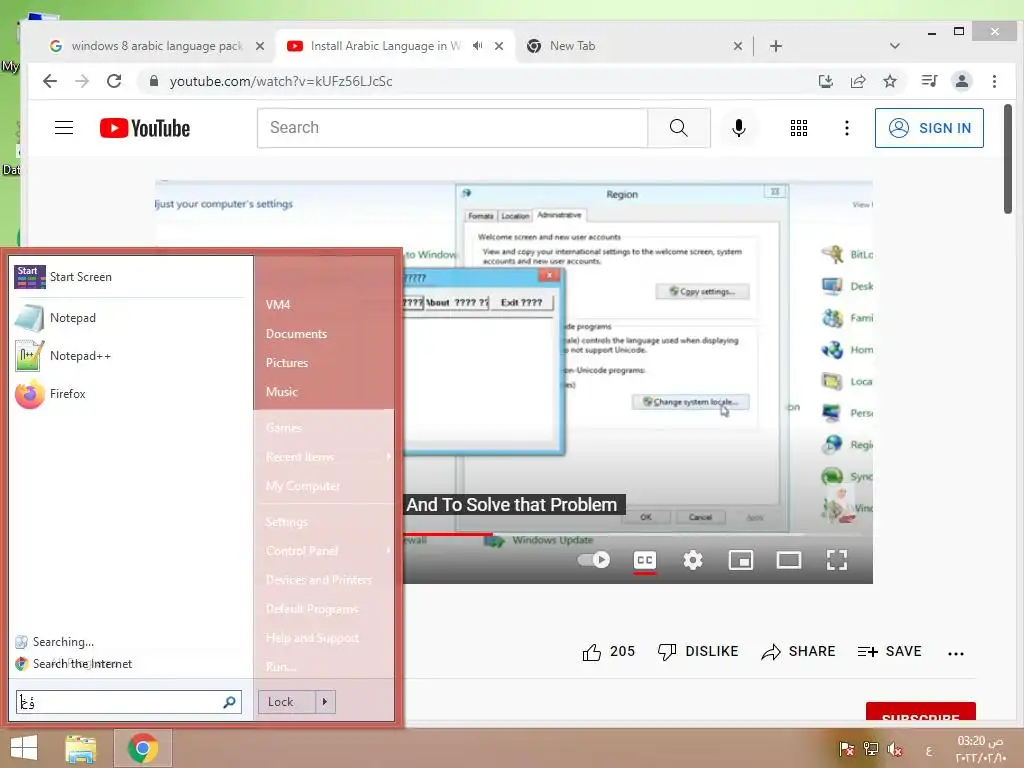Open Start Screen entry

click(129, 277)
